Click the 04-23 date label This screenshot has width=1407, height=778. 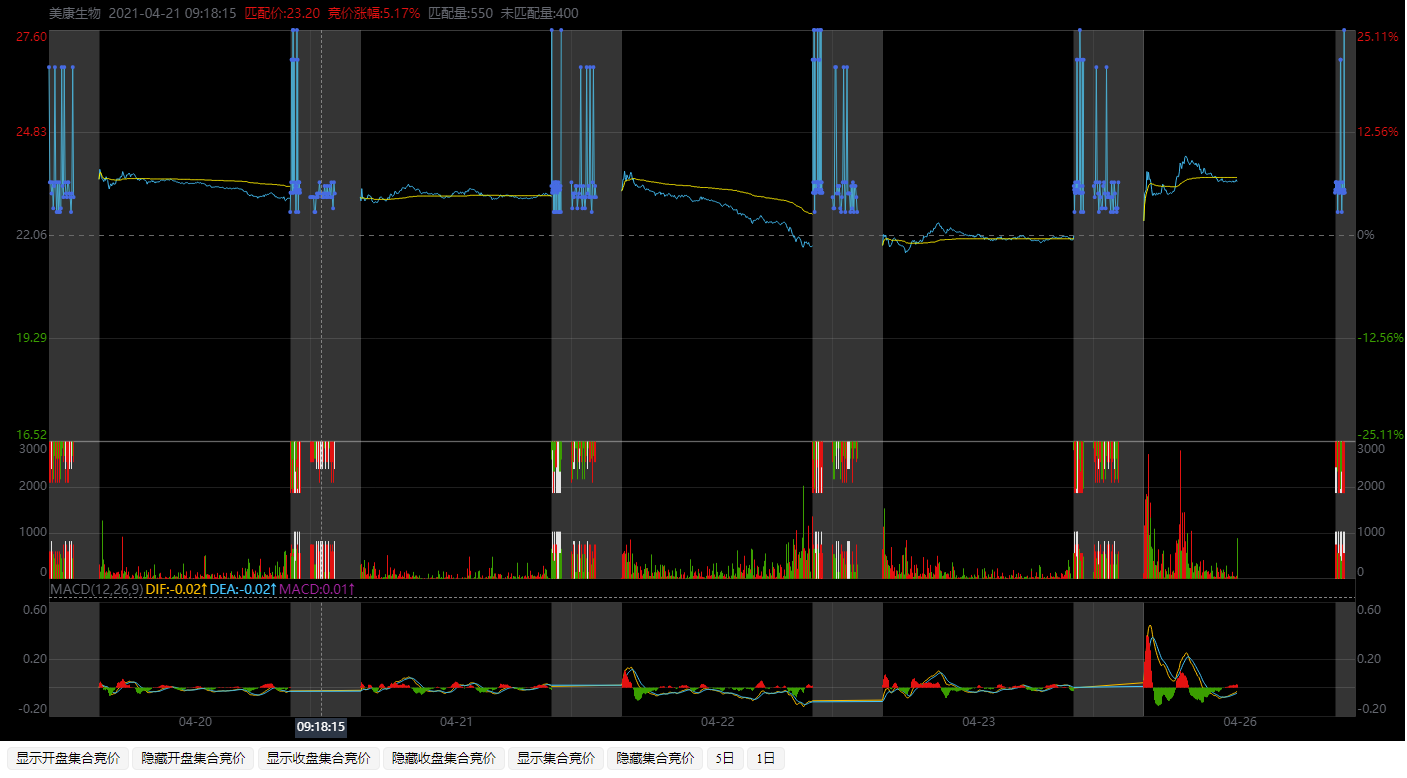coord(978,721)
